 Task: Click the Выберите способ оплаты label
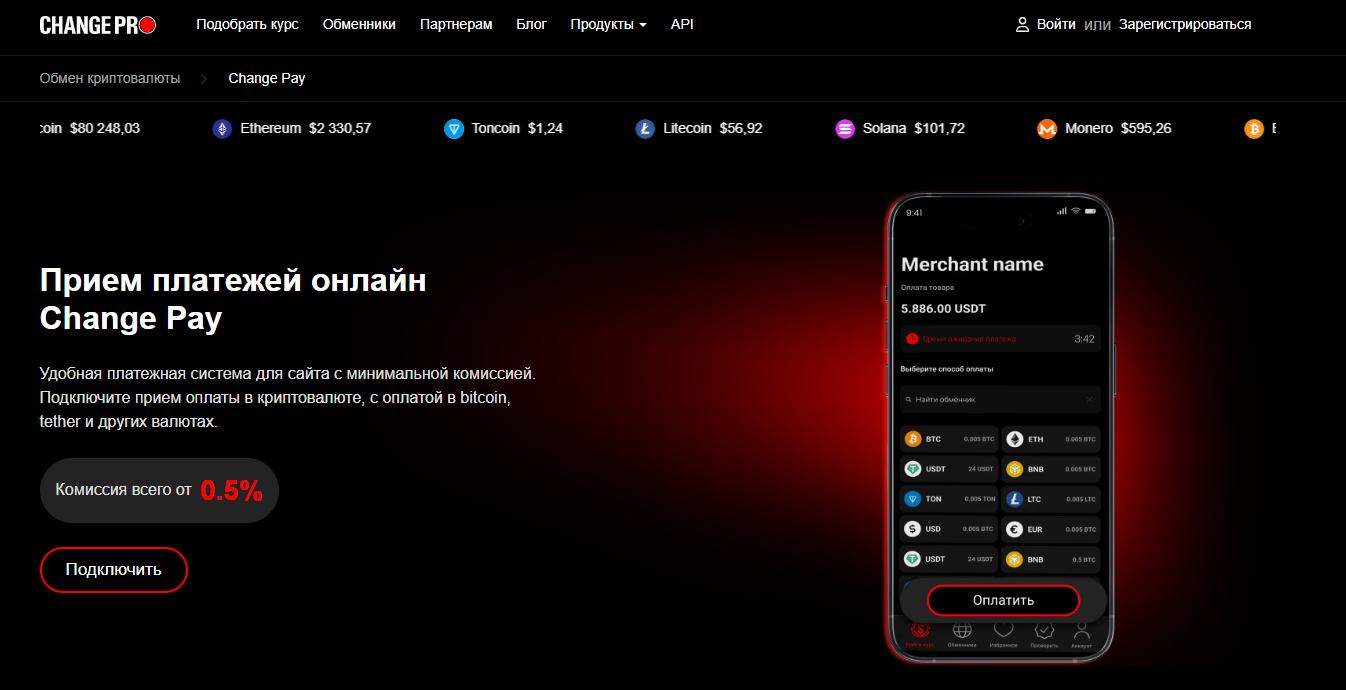(947, 369)
